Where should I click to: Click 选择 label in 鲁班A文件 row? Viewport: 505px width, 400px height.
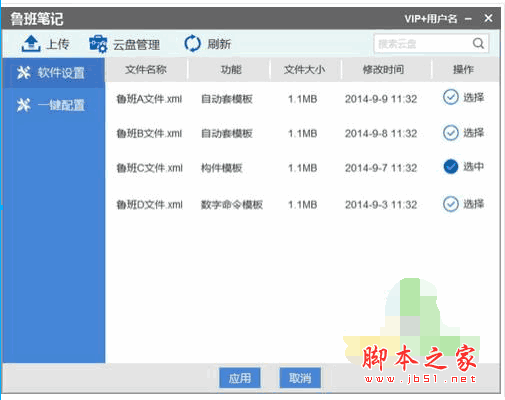coord(473,97)
